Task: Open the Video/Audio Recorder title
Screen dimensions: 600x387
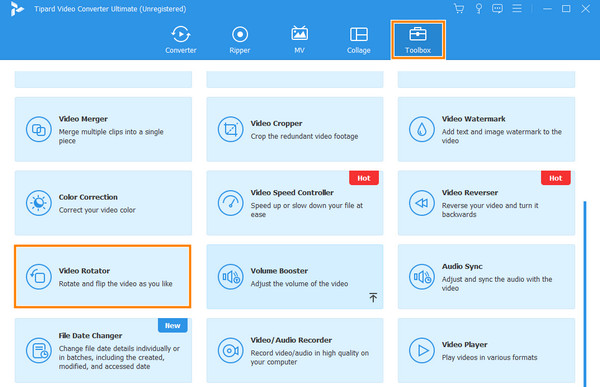Action: pos(291,340)
